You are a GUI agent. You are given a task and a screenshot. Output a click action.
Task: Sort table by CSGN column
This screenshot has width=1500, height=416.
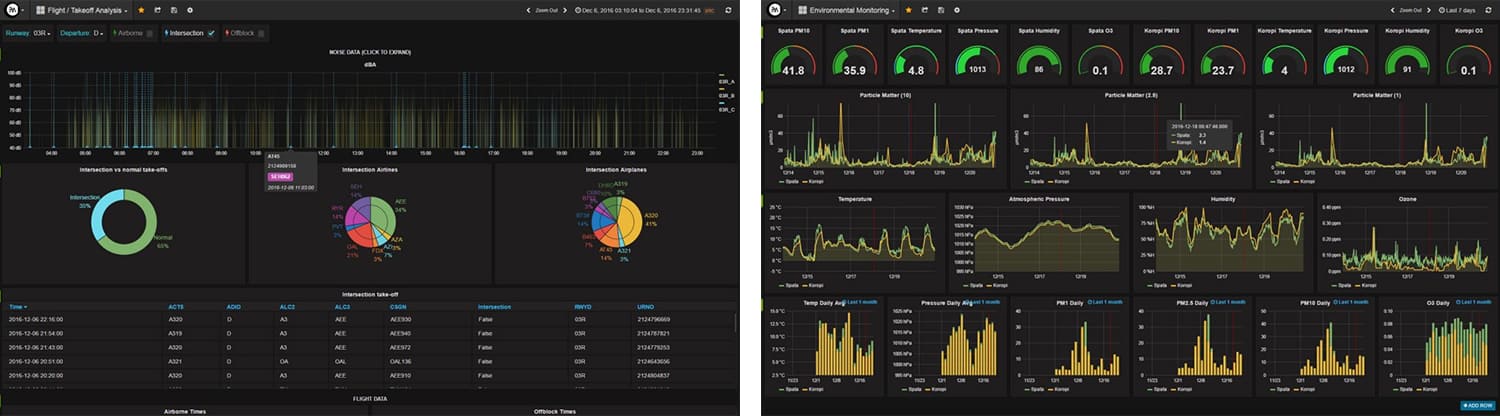click(398, 307)
